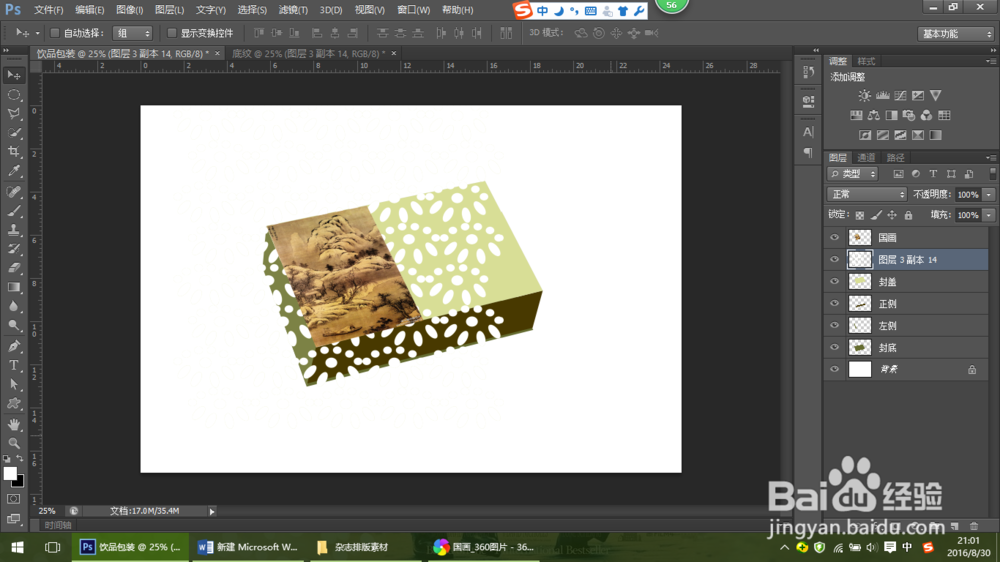Set the foreground color swatch
The image size is (1000, 562).
[x=10, y=473]
